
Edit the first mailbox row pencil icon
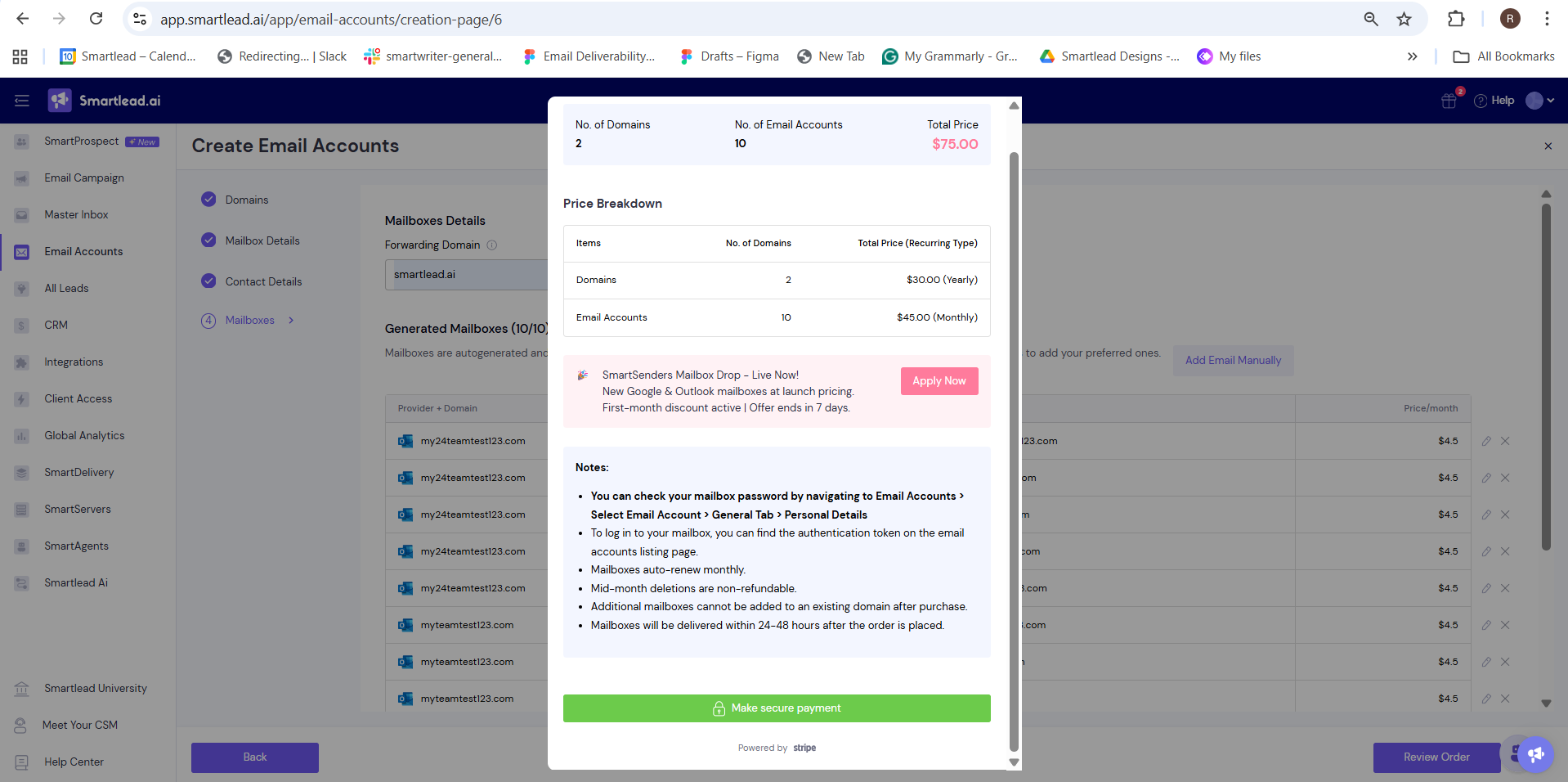1486,441
